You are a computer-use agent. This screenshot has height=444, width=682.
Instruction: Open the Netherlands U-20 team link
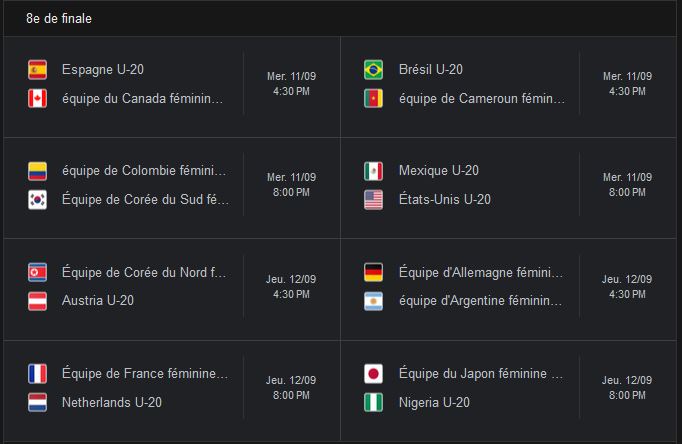(111, 403)
